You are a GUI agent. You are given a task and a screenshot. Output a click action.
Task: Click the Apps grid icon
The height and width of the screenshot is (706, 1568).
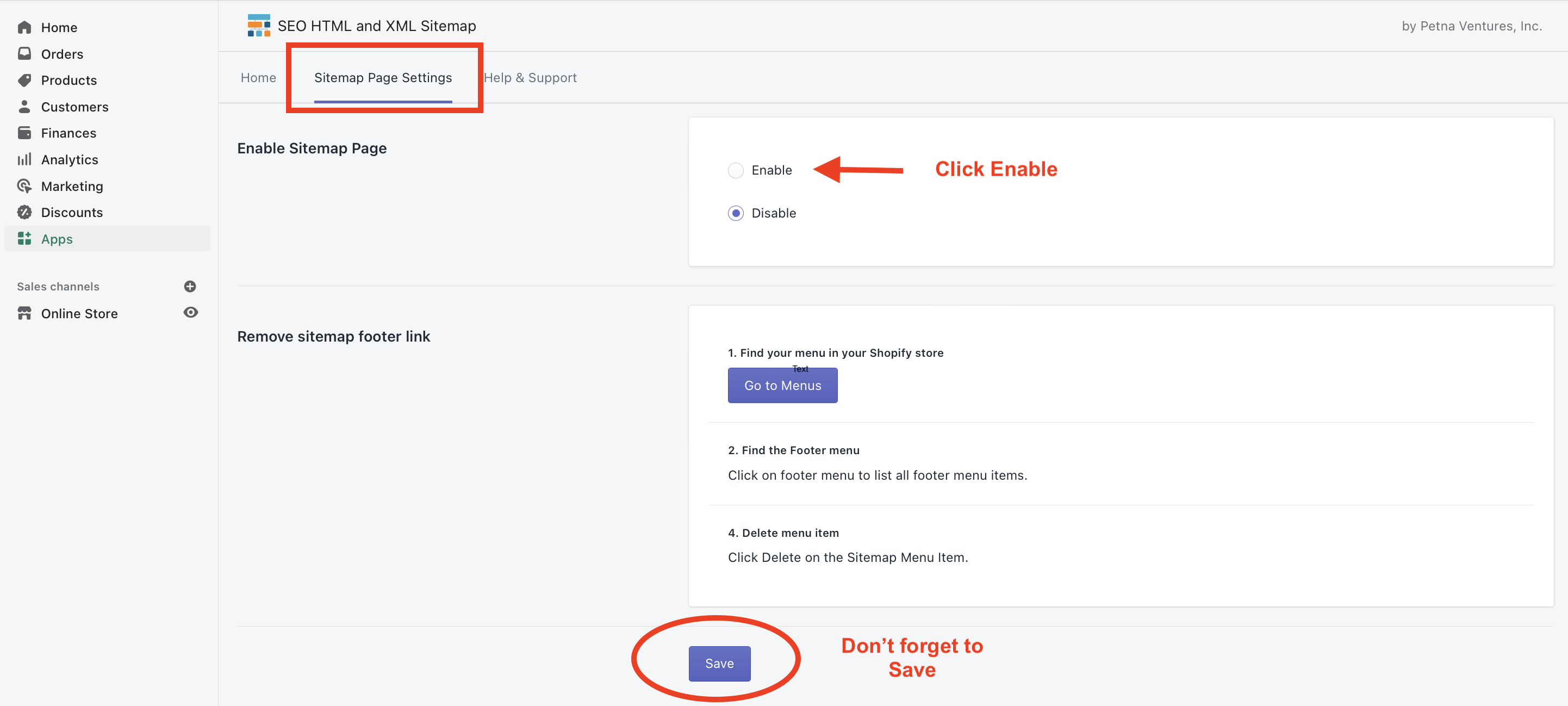(24, 239)
